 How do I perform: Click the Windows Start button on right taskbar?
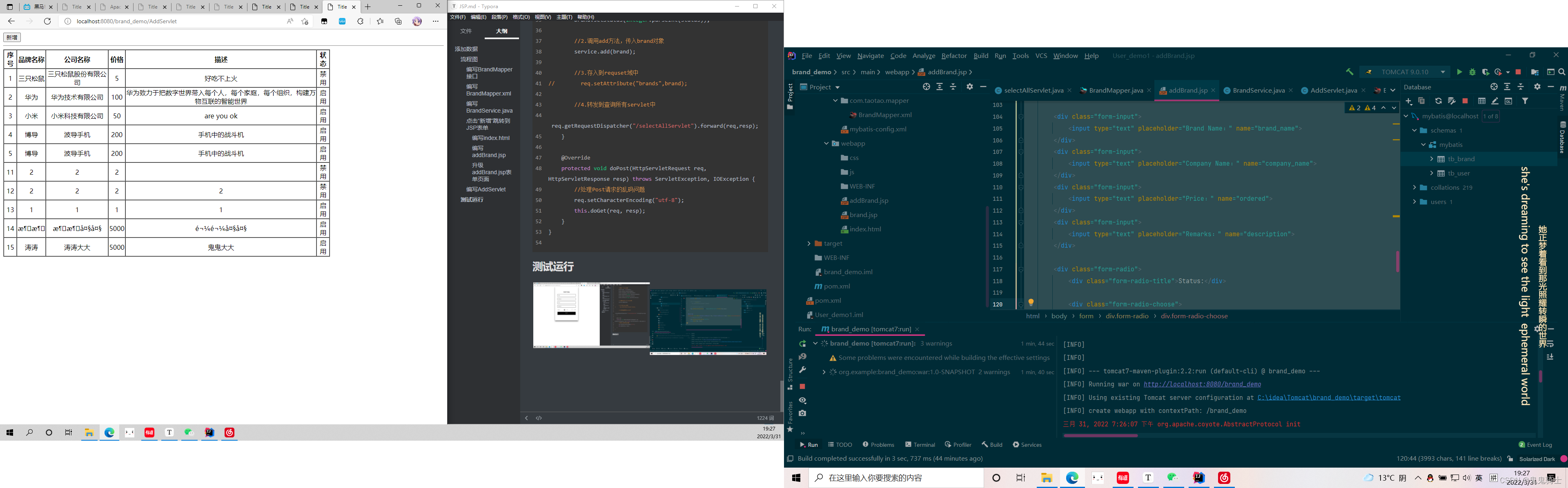pos(795,478)
